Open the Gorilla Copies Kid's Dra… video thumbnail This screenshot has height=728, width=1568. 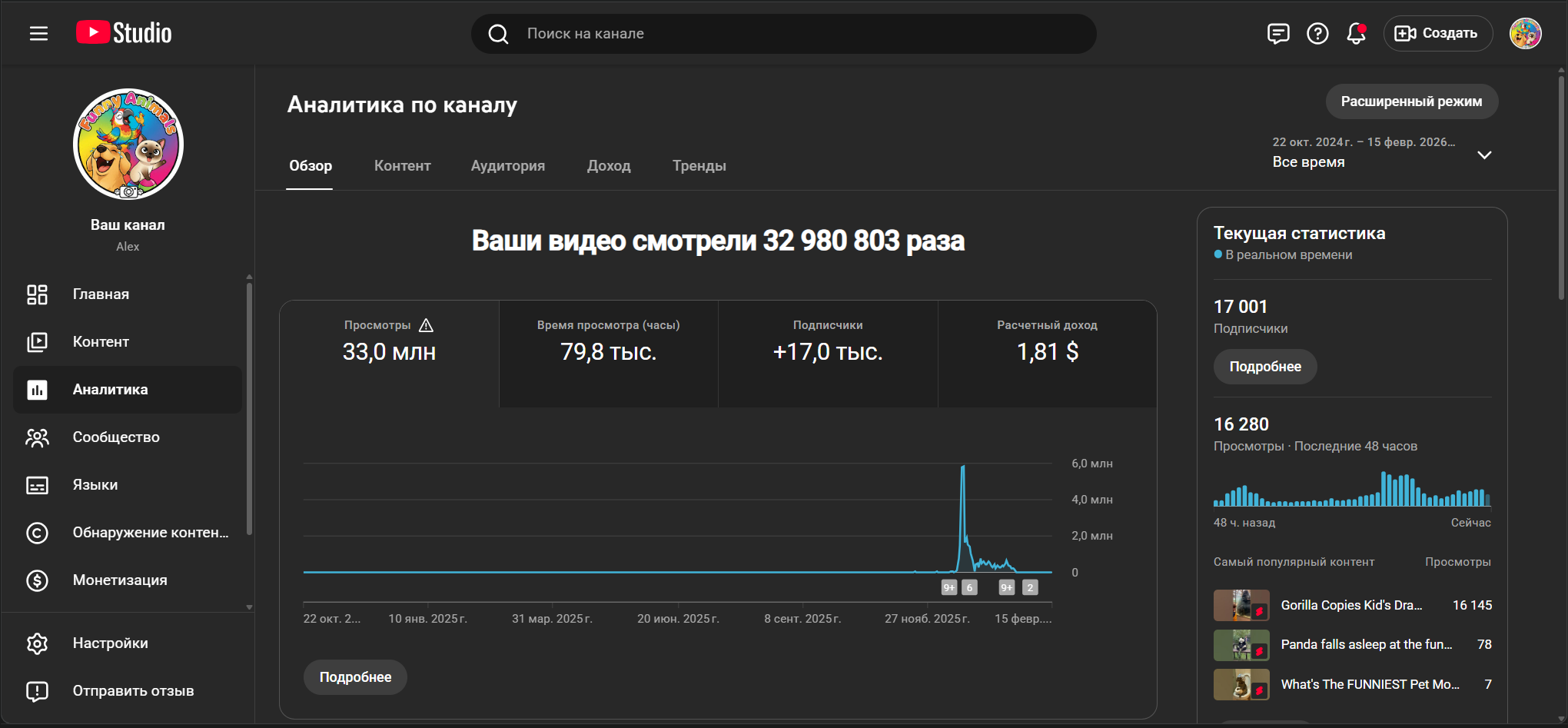point(1241,605)
